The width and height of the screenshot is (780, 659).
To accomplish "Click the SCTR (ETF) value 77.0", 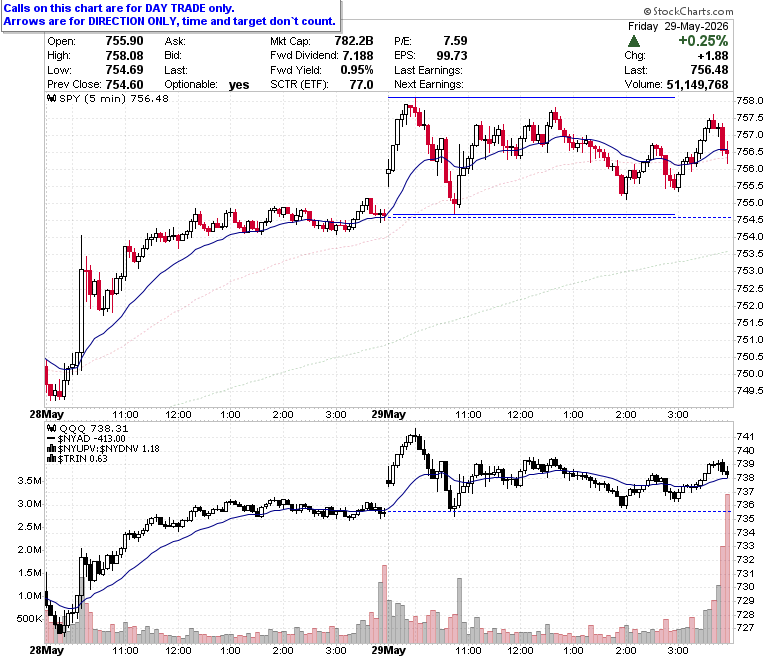I will 361,85.
